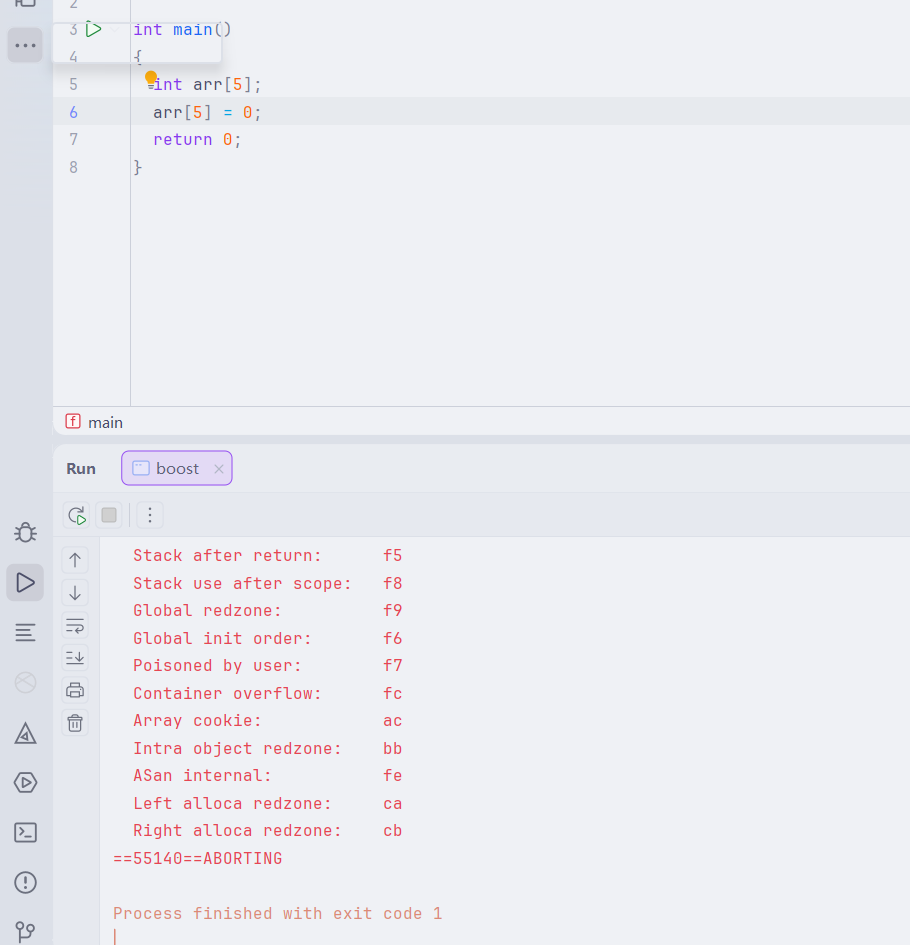Screen dimensions: 910x945
Task: Open the CMake triangle tool window
Action: click(x=25, y=733)
